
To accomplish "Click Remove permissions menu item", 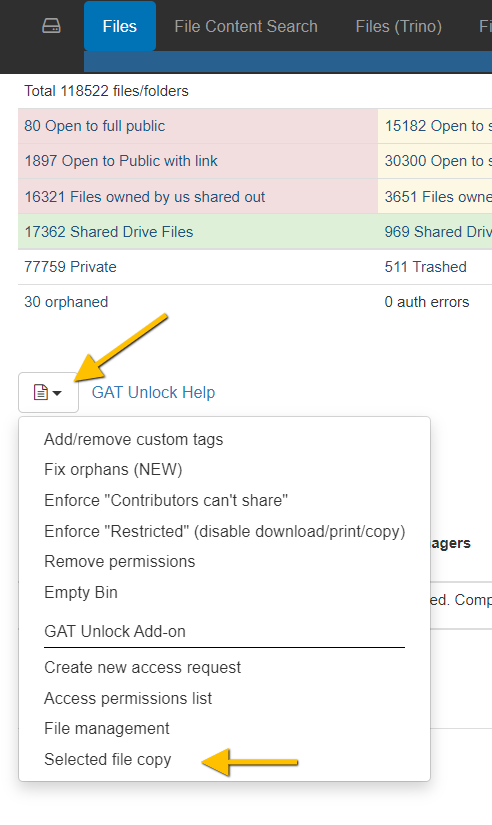I will (x=119, y=561).
